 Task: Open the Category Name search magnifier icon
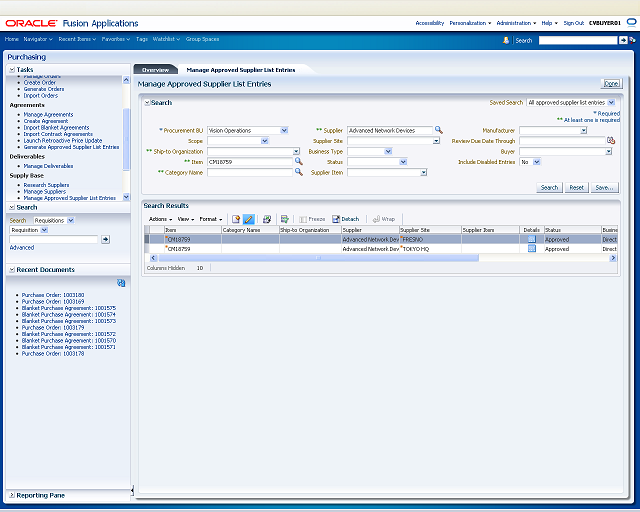coord(299,172)
